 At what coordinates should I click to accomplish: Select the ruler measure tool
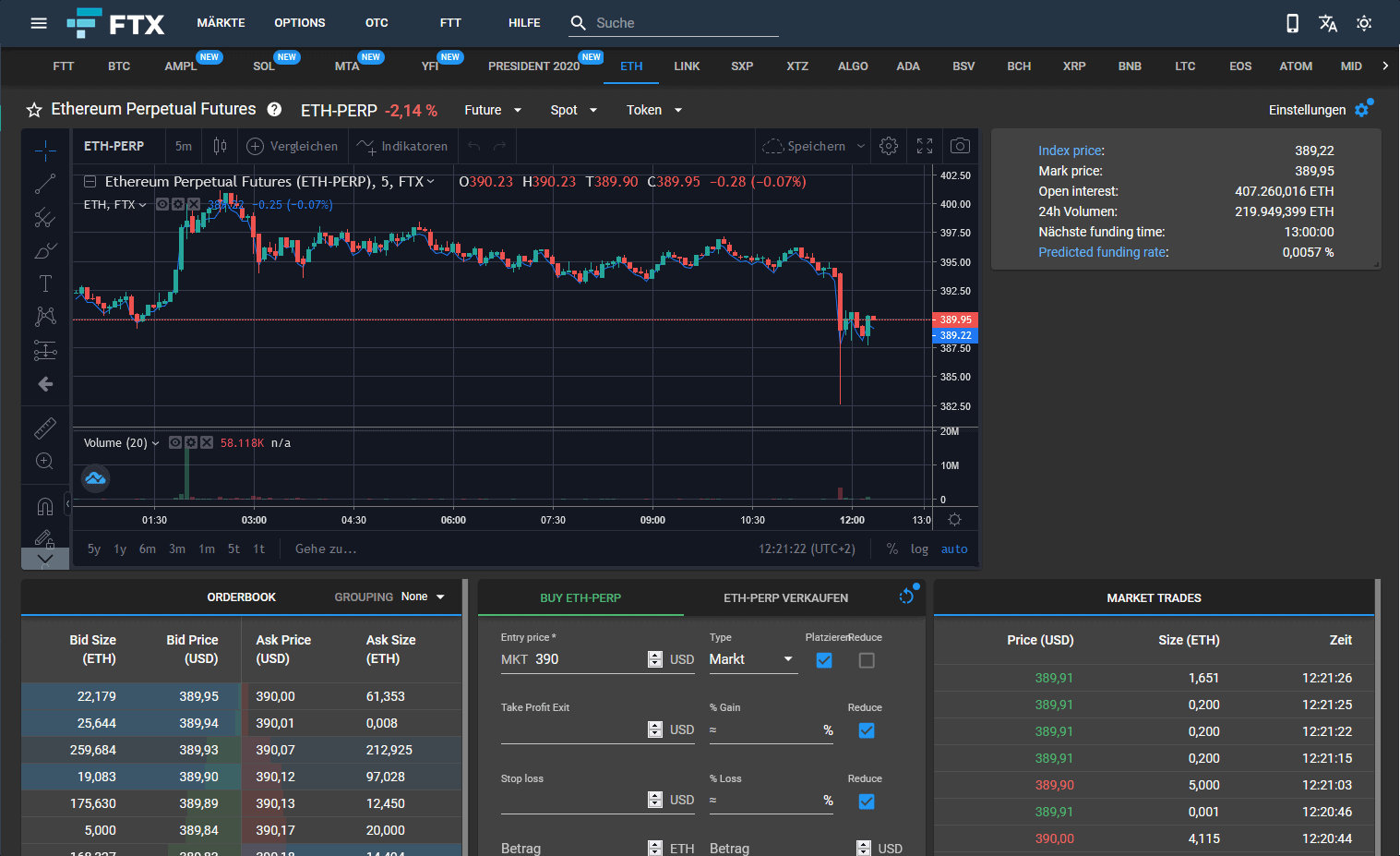coord(45,428)
